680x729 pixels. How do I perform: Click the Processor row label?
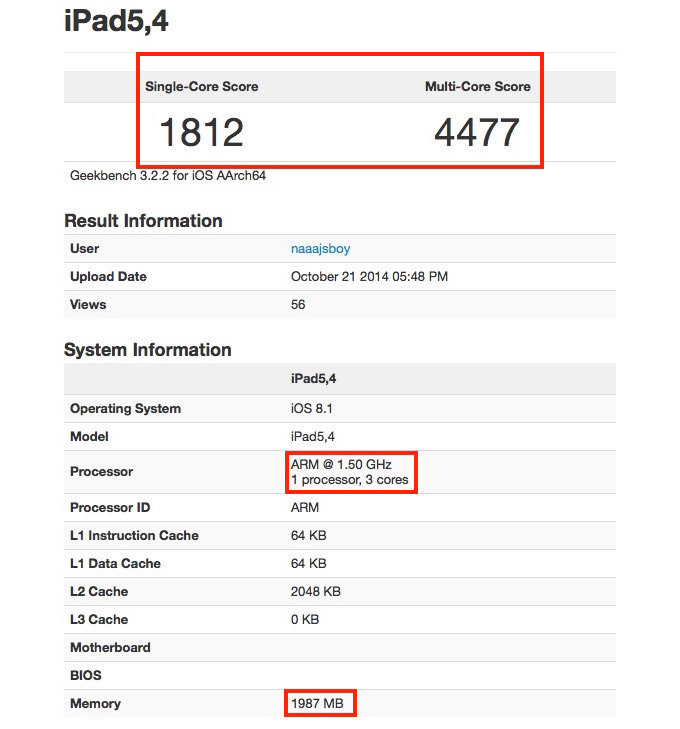pyautogui.click(x=101, y=472)
